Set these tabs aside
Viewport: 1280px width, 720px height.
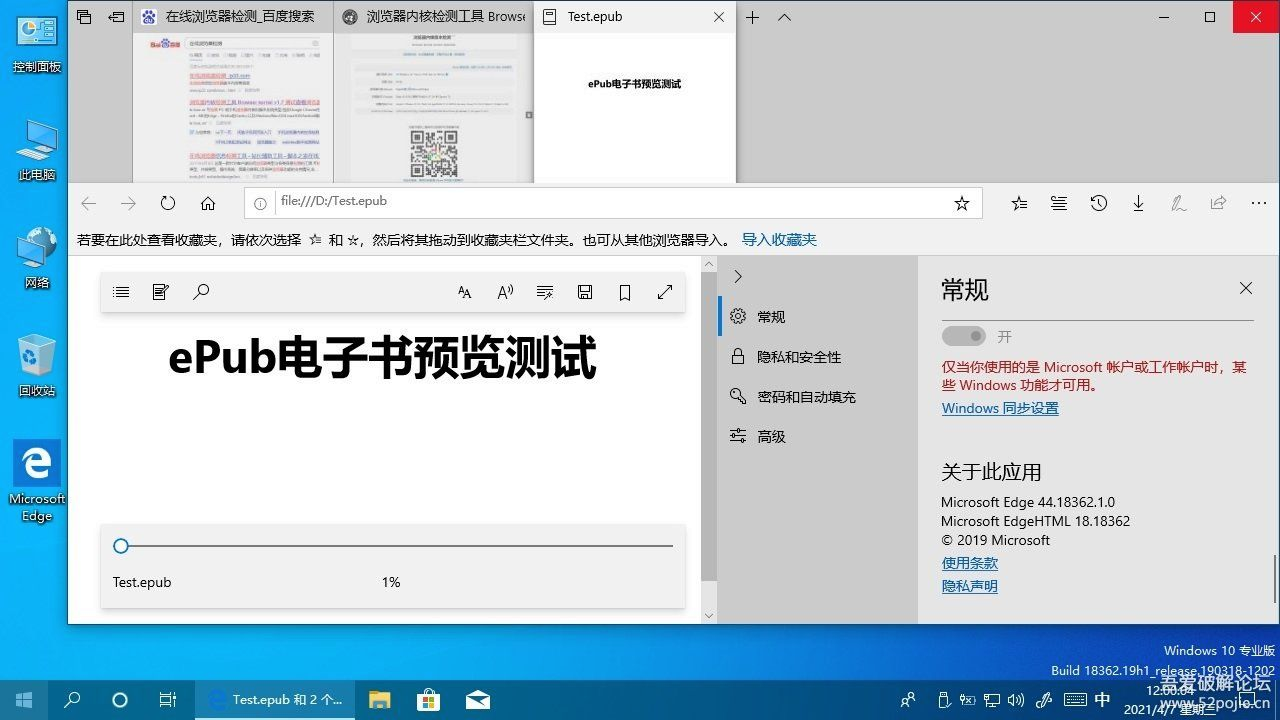(117, 17)
